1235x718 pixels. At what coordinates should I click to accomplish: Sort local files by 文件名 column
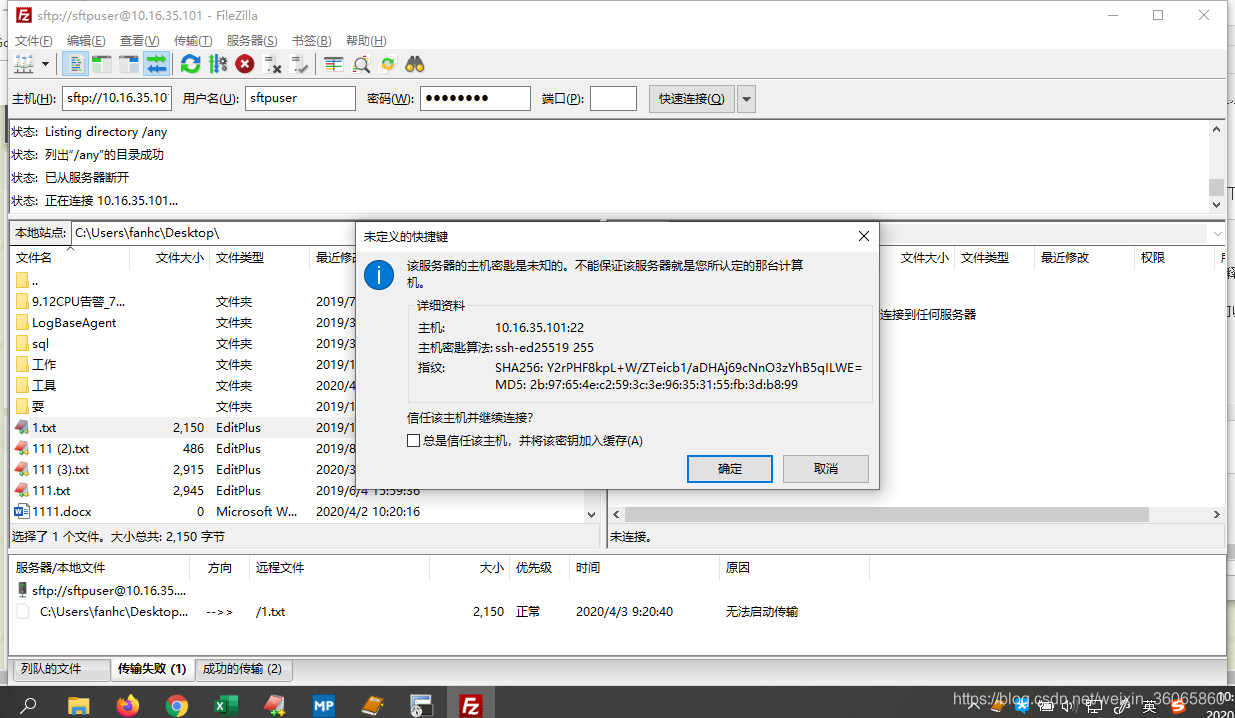point(70,257)
